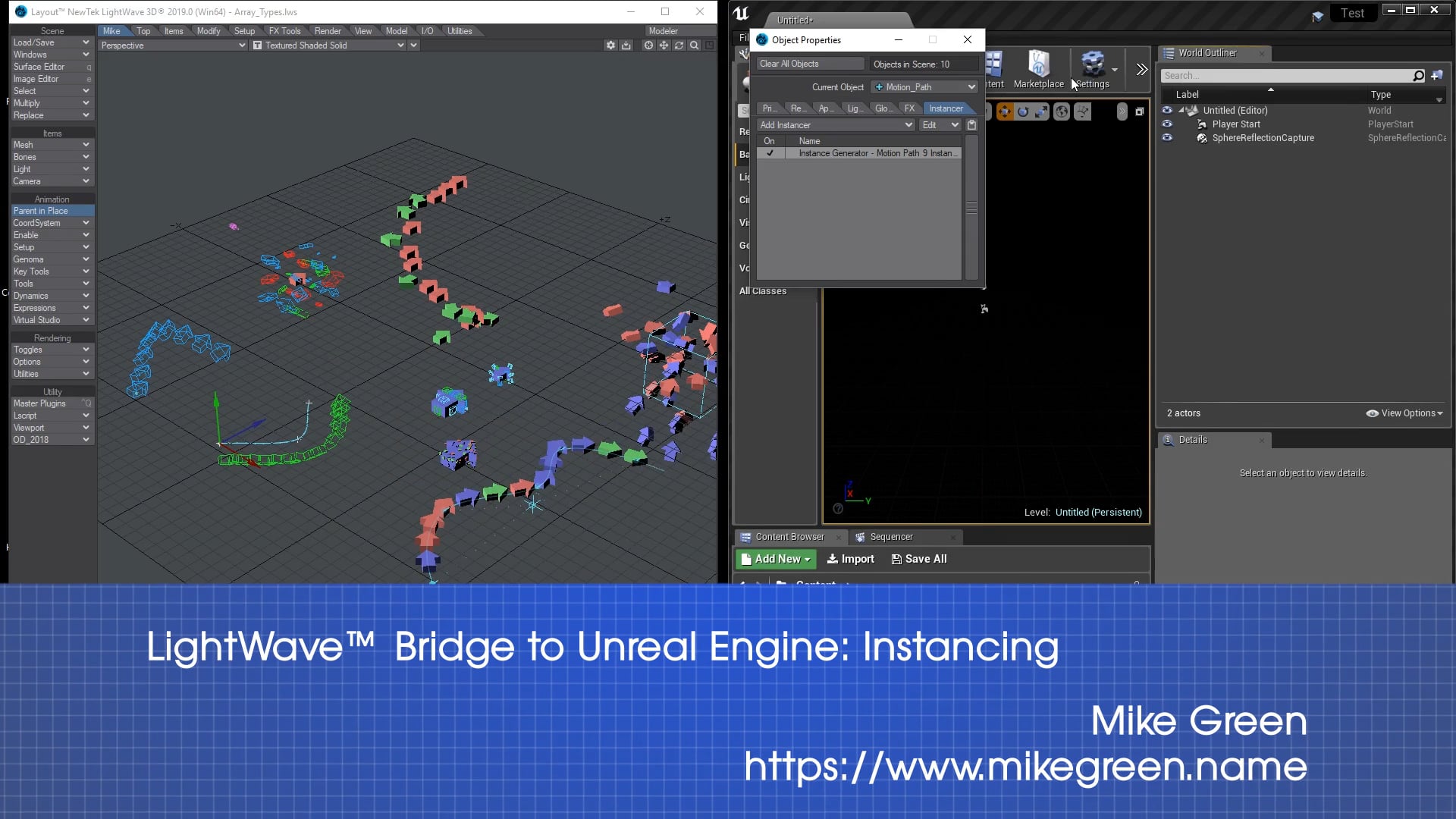The width and height of the screenshot is (1456, 819).
Task: Click the Clear All Objects button
Action: coord(811,64)
